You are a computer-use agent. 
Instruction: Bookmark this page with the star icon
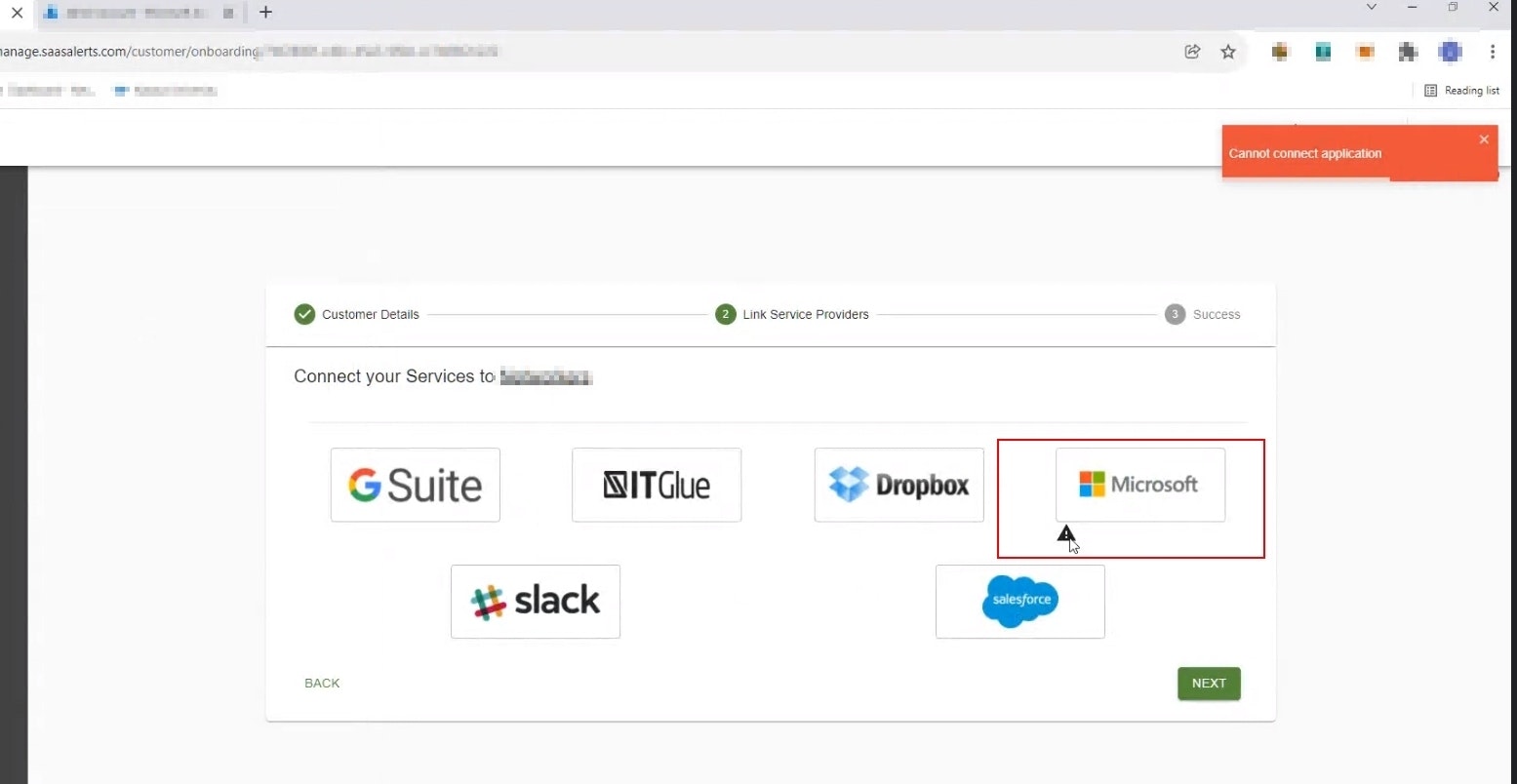(x=1228, y=52)
